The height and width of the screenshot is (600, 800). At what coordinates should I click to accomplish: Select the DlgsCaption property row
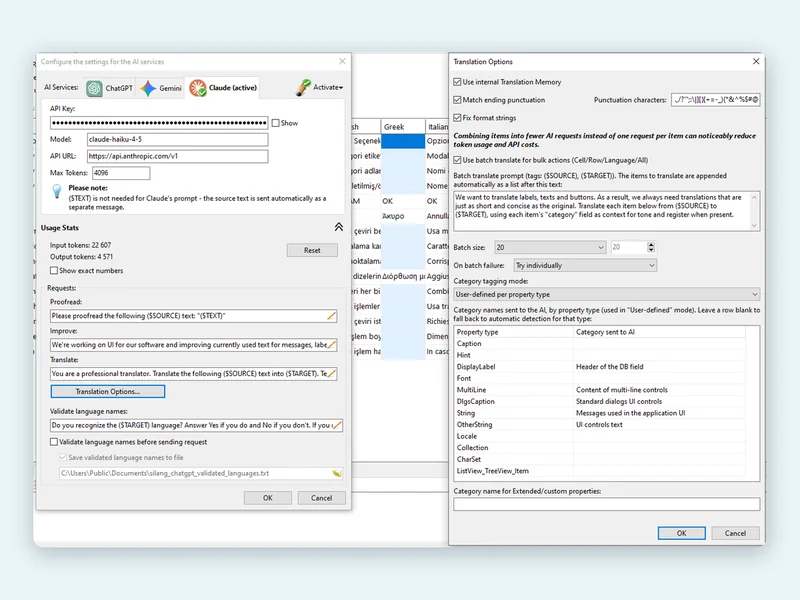click(600, 402)
